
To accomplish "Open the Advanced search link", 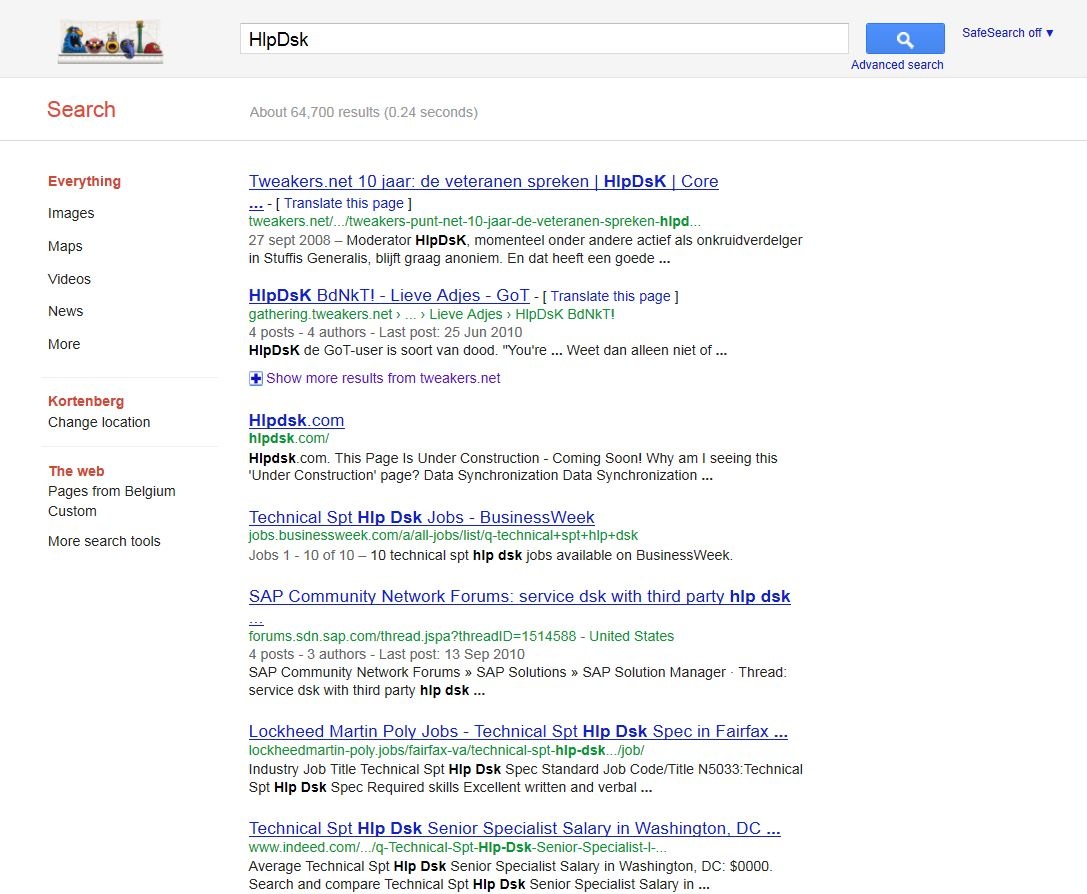I will 897,64.
